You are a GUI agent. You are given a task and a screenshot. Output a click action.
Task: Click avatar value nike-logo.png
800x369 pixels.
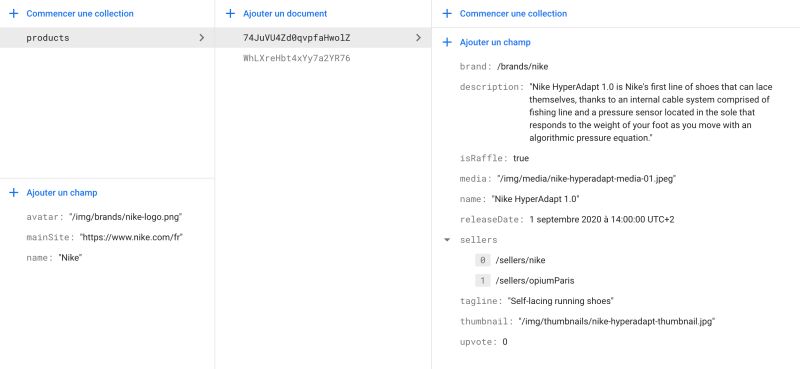pyautogui.click(x=126, y=217)
